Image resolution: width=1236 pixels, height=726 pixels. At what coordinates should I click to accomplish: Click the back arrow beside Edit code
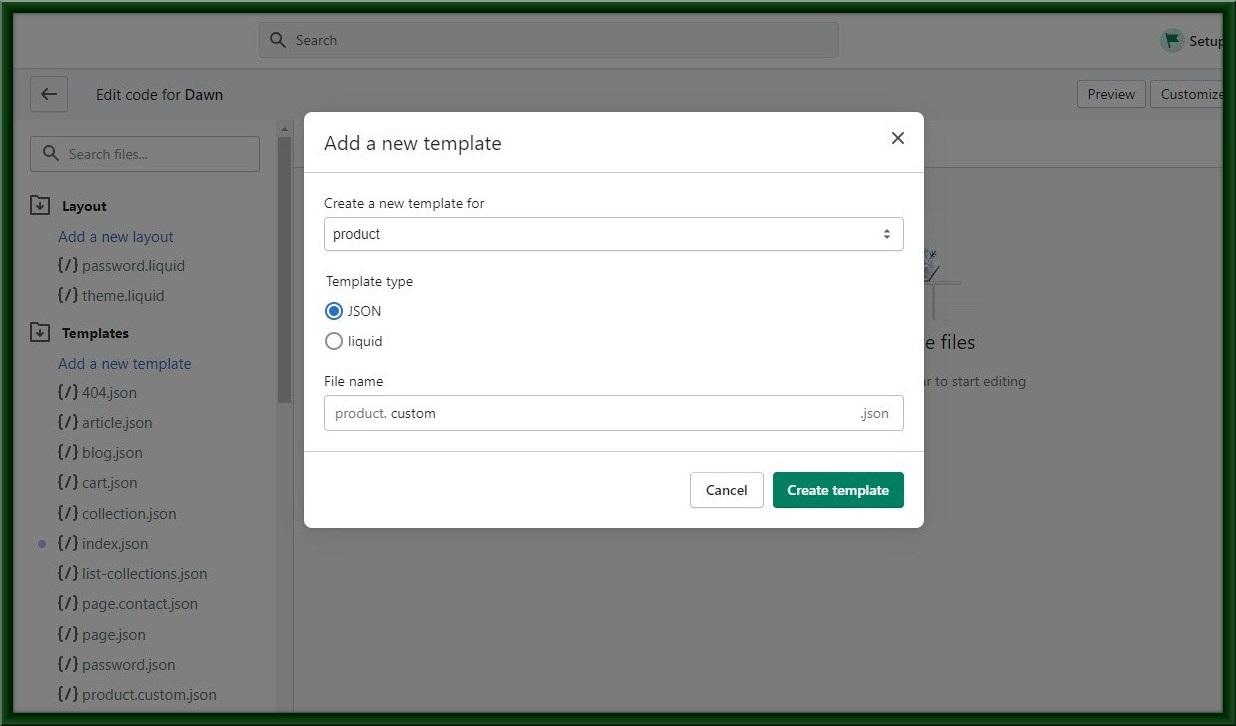tap(49, 95)
